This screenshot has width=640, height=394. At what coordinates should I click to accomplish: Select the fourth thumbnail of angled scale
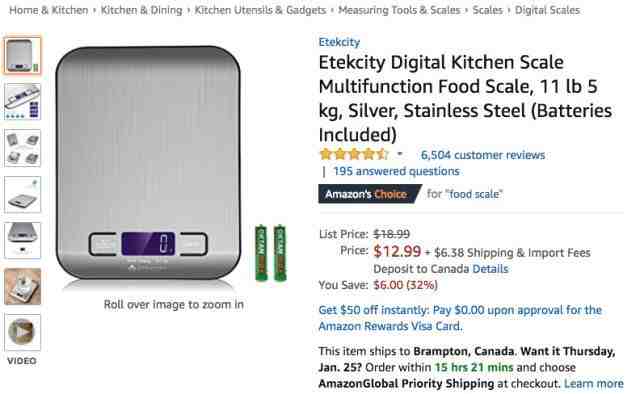click(x=22, y=194)
